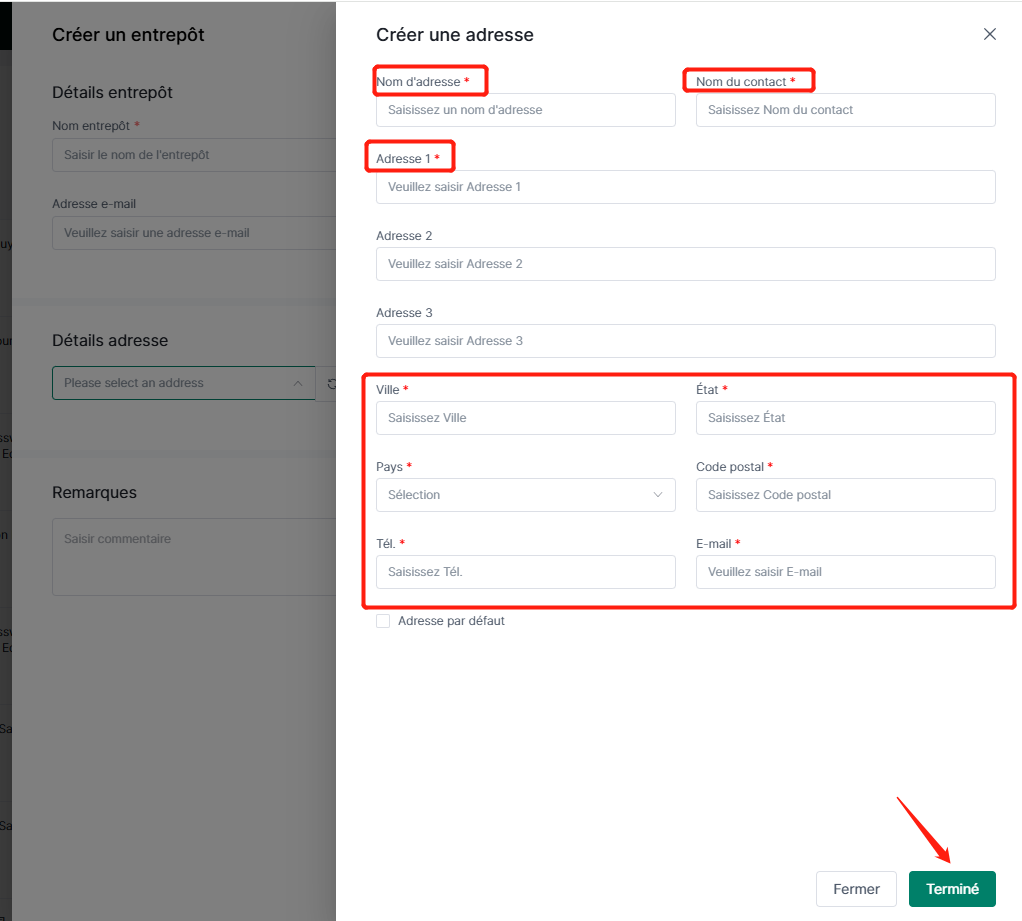Click the E-mail field in address form

[x=845, y=572]
